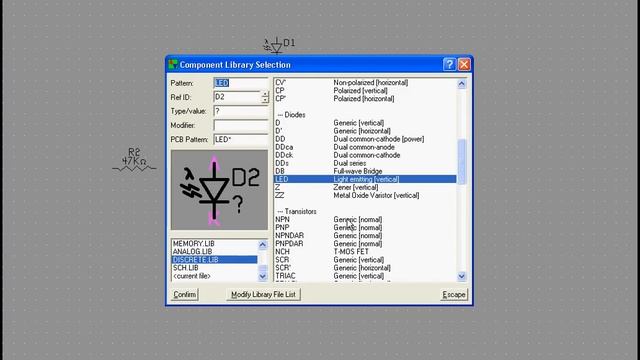640x360 pixels.
Task: Select DISCRETE.LIB in library list
Action: (x=214, y=260)
